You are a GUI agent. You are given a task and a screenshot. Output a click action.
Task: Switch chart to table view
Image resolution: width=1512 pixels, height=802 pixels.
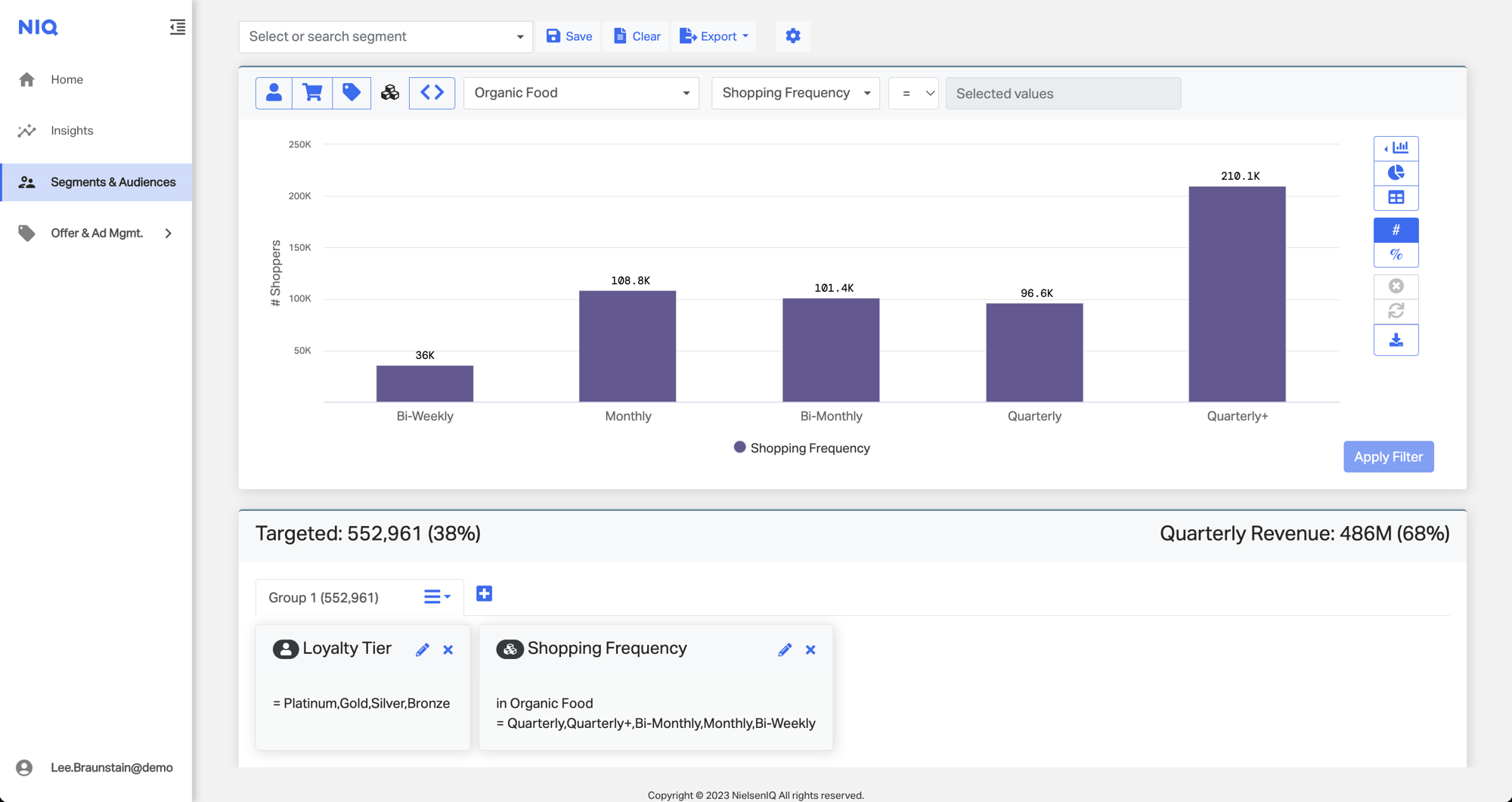point(1396,198)
